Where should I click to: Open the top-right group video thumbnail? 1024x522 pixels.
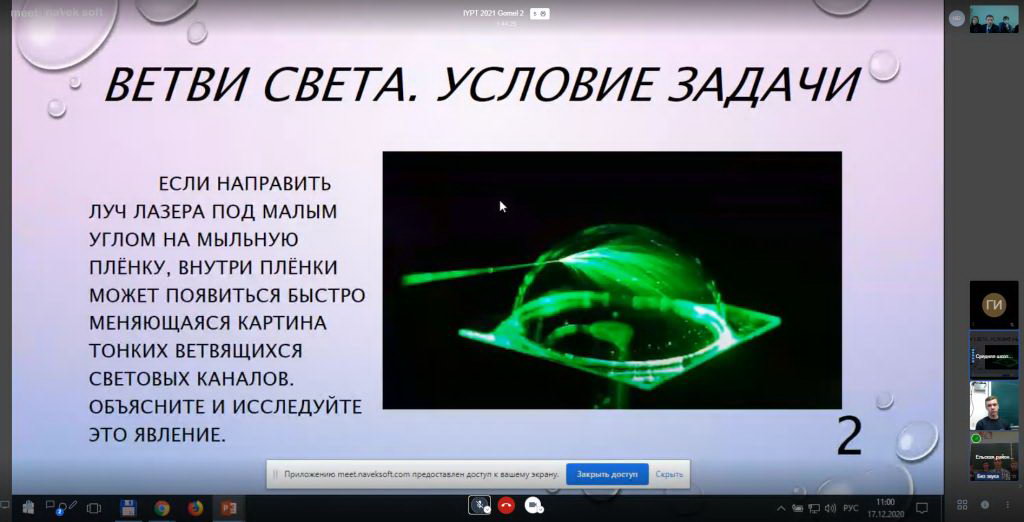click(x=994, y=18)
